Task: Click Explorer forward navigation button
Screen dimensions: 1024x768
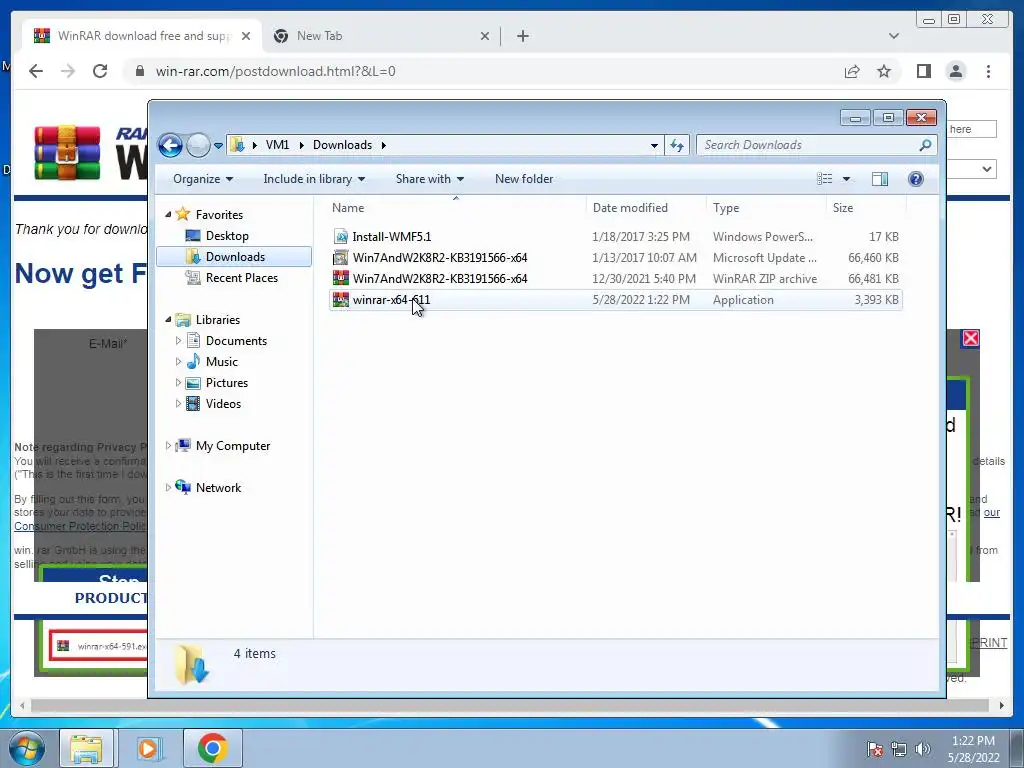Action: click(x=198, y=145)
